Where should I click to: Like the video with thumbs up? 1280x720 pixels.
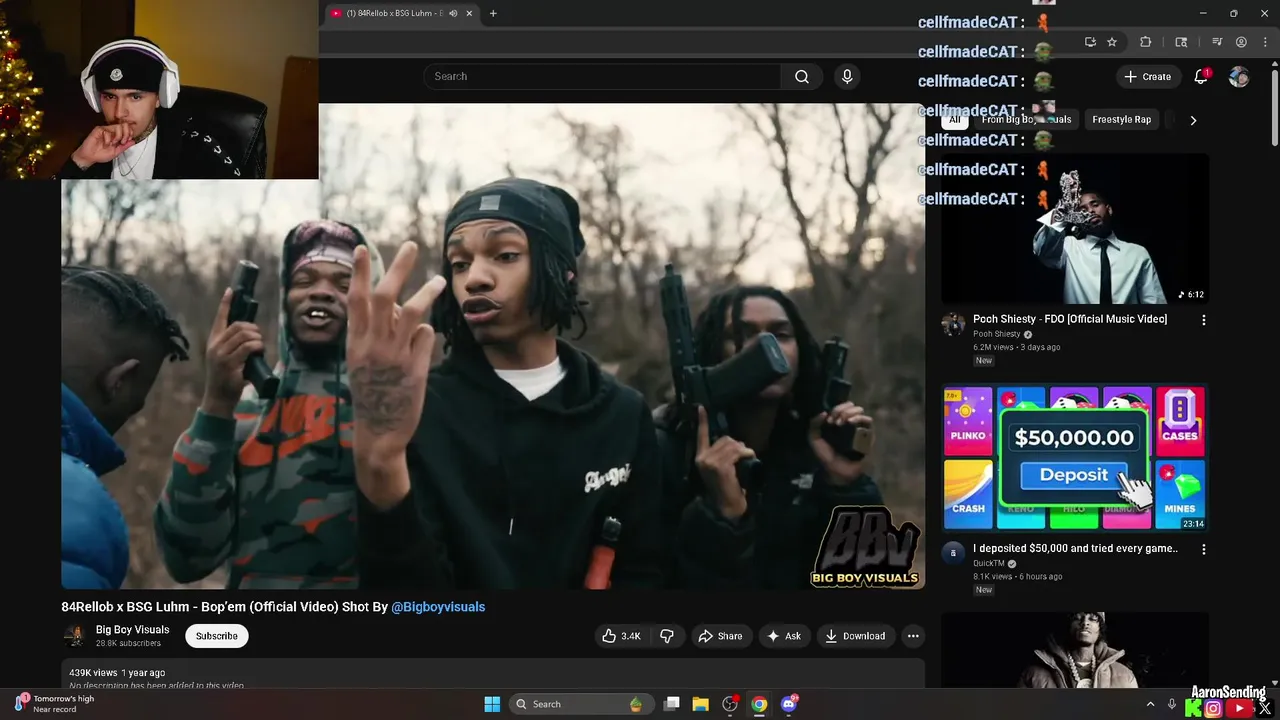click(x=620, y=636)
